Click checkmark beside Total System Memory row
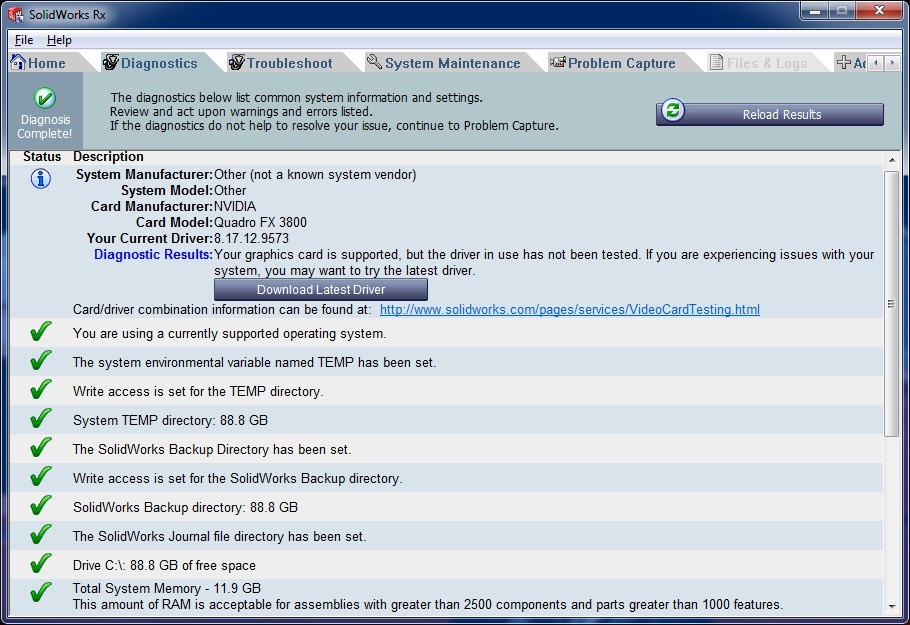The height and width of the screenshot is (625, 910). pos(41,593)
